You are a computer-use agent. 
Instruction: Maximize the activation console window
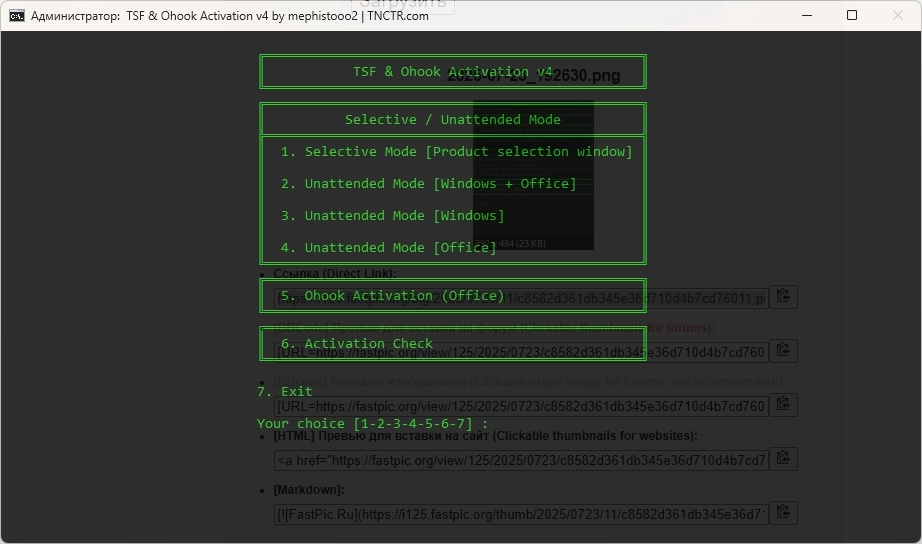(851, 15)
